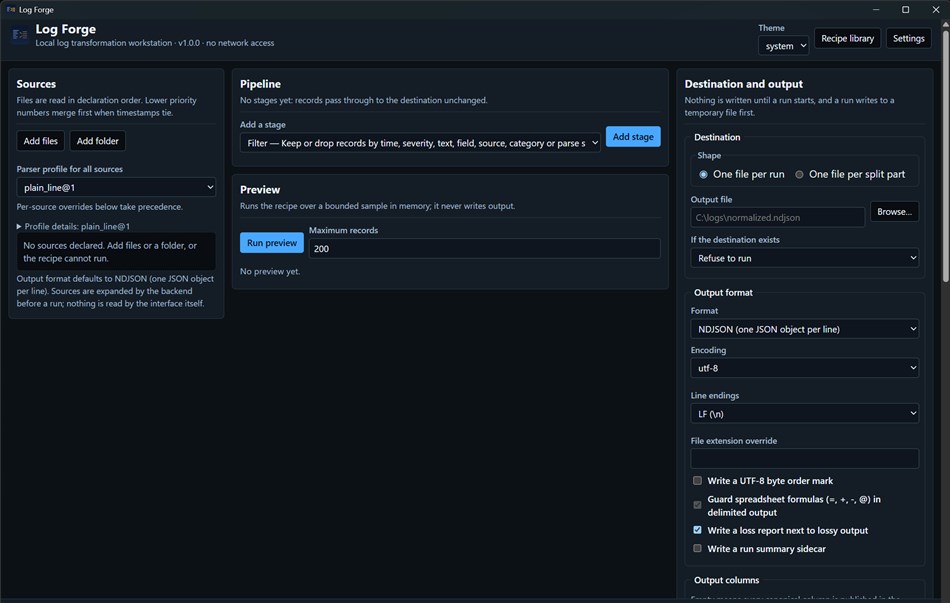Click the Log Forge title bar app icon

pyautogui.click(x=11, y=10)
